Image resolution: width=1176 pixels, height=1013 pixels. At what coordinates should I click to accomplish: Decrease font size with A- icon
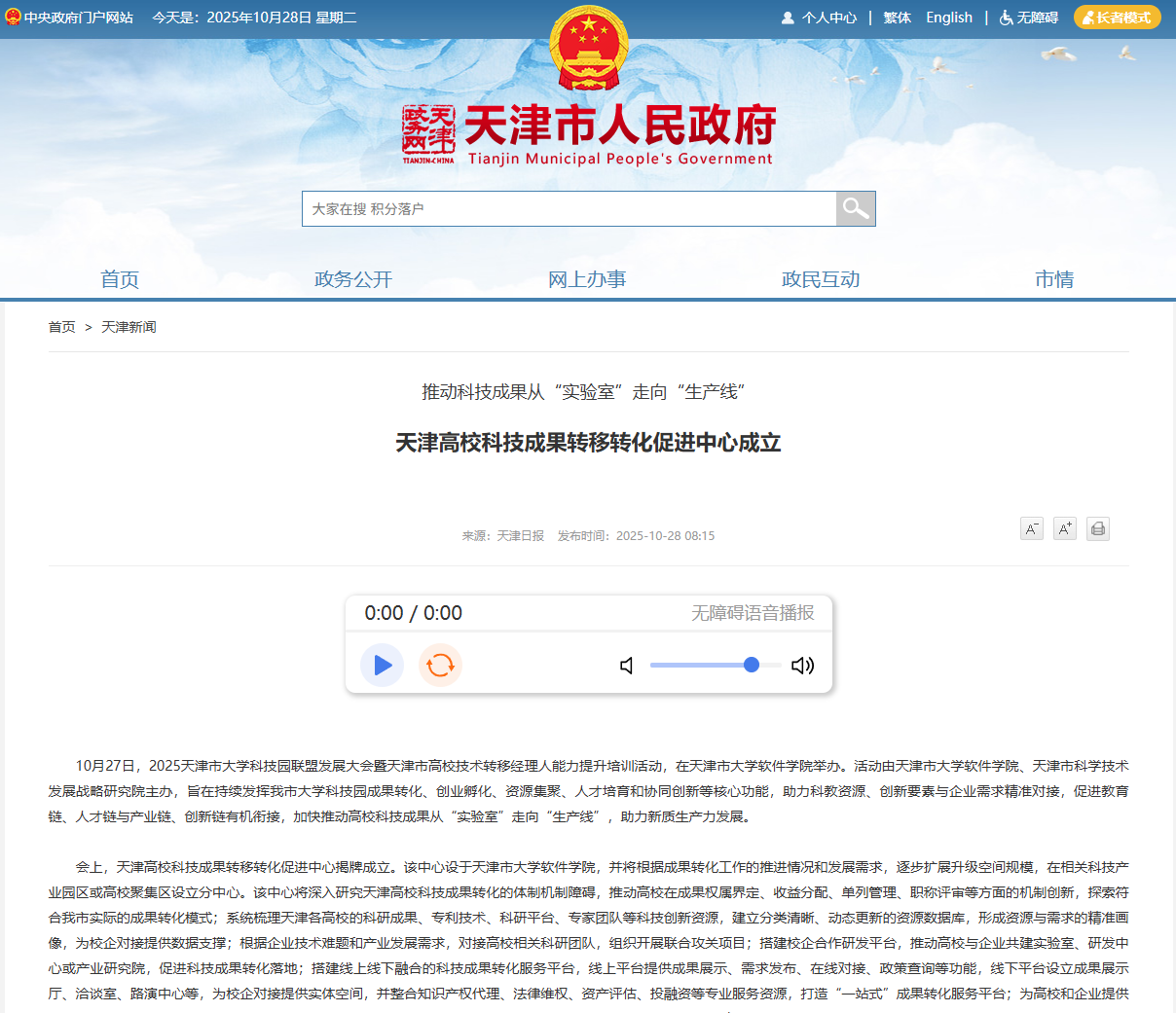1031,528
